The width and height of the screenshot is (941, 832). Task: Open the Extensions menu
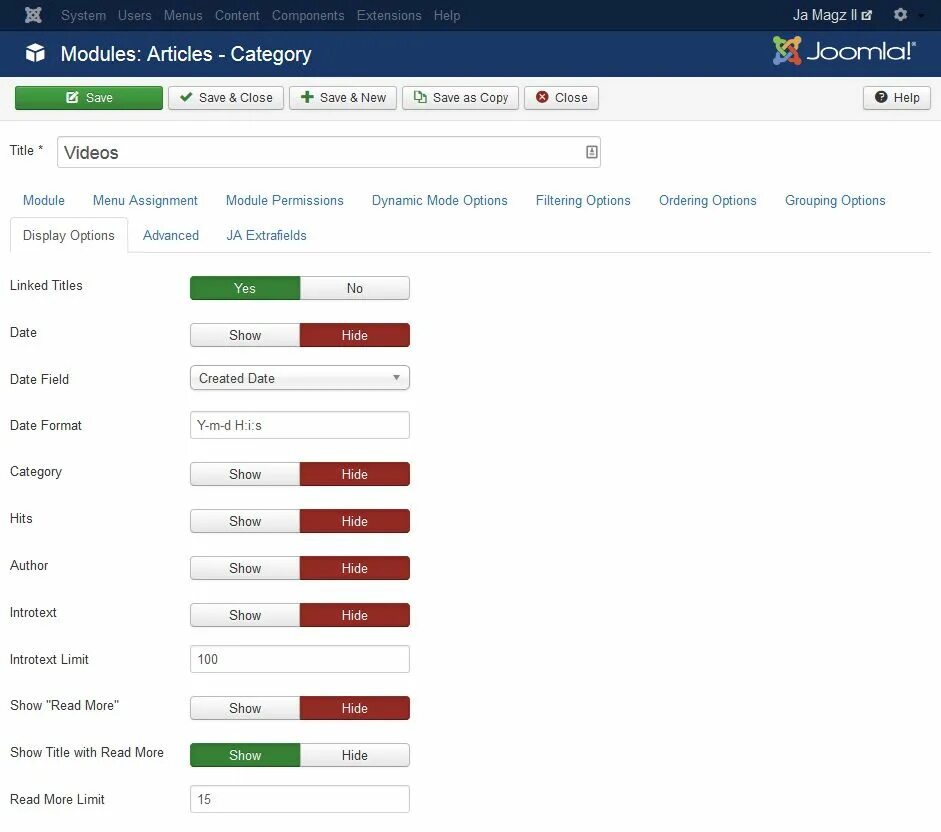click(x=389, y=16)
